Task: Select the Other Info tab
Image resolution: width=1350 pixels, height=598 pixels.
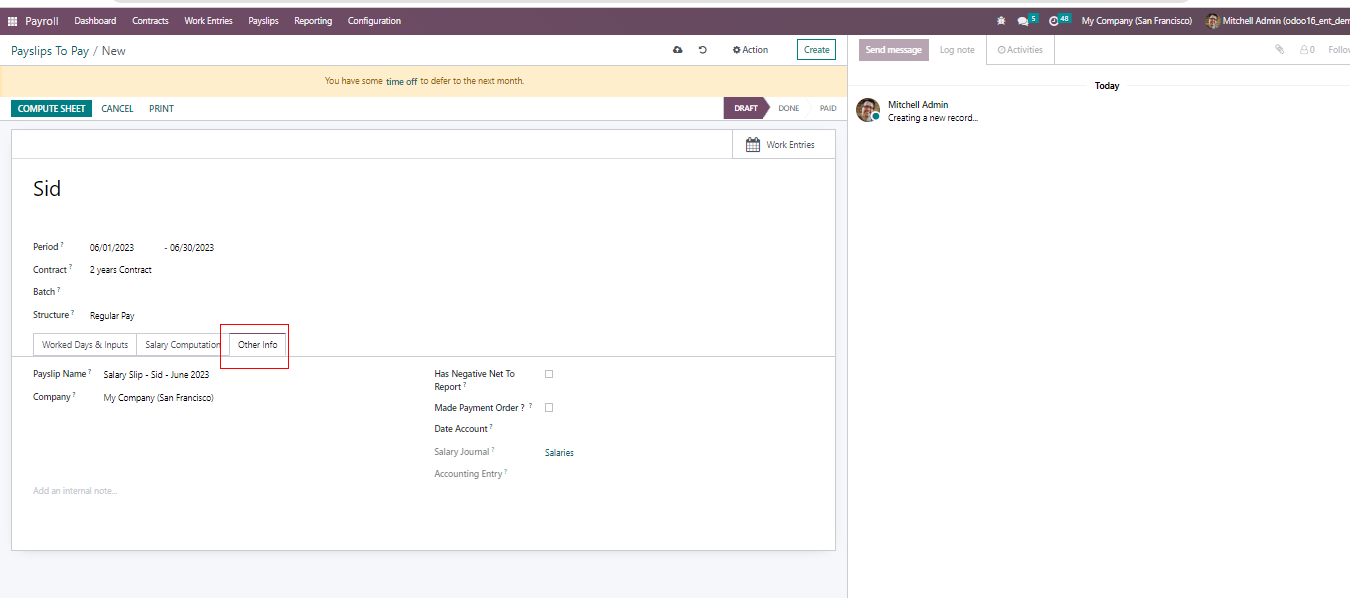Action: click(x=258, y=345)
